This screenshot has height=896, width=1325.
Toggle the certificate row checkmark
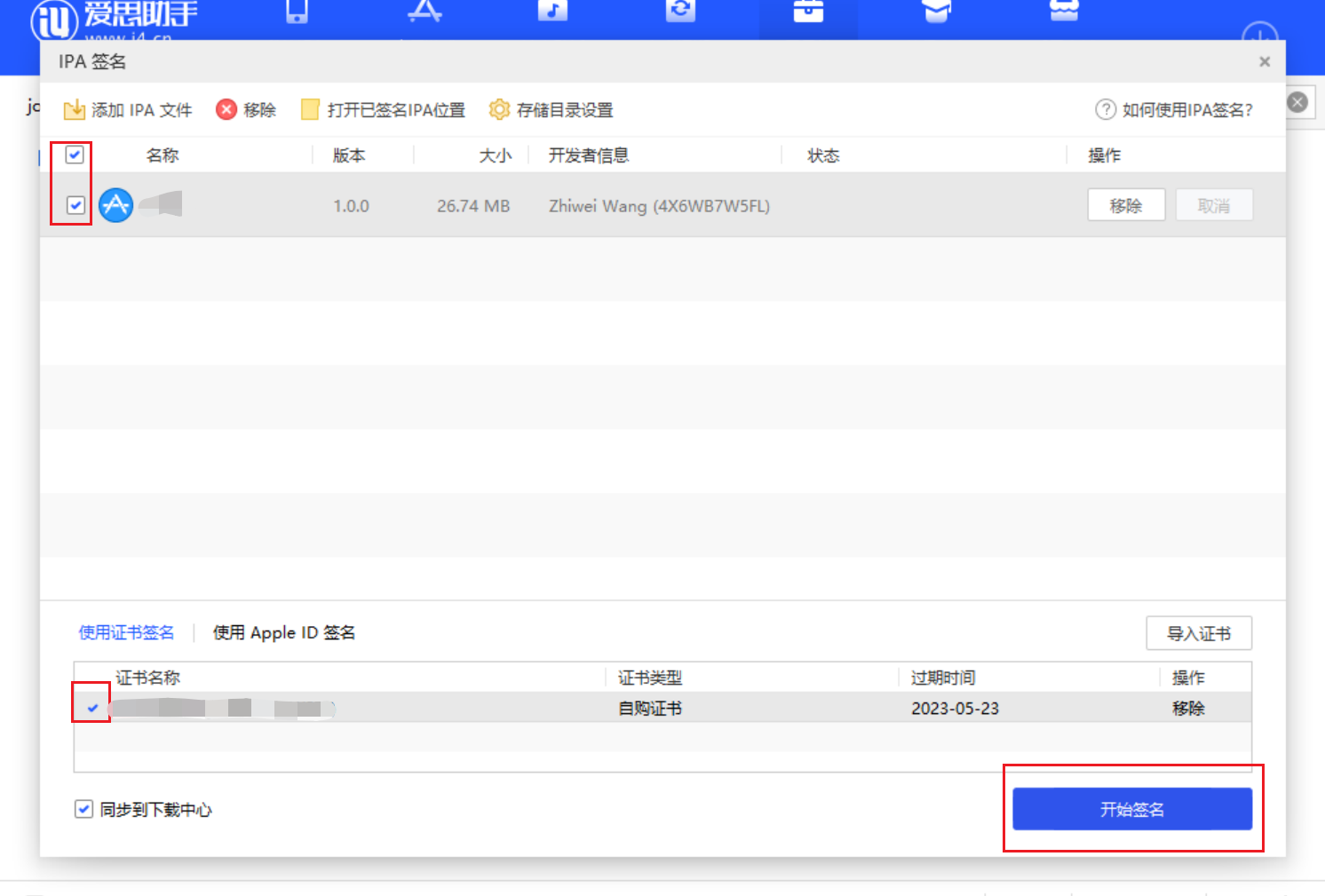coord(92,708)
